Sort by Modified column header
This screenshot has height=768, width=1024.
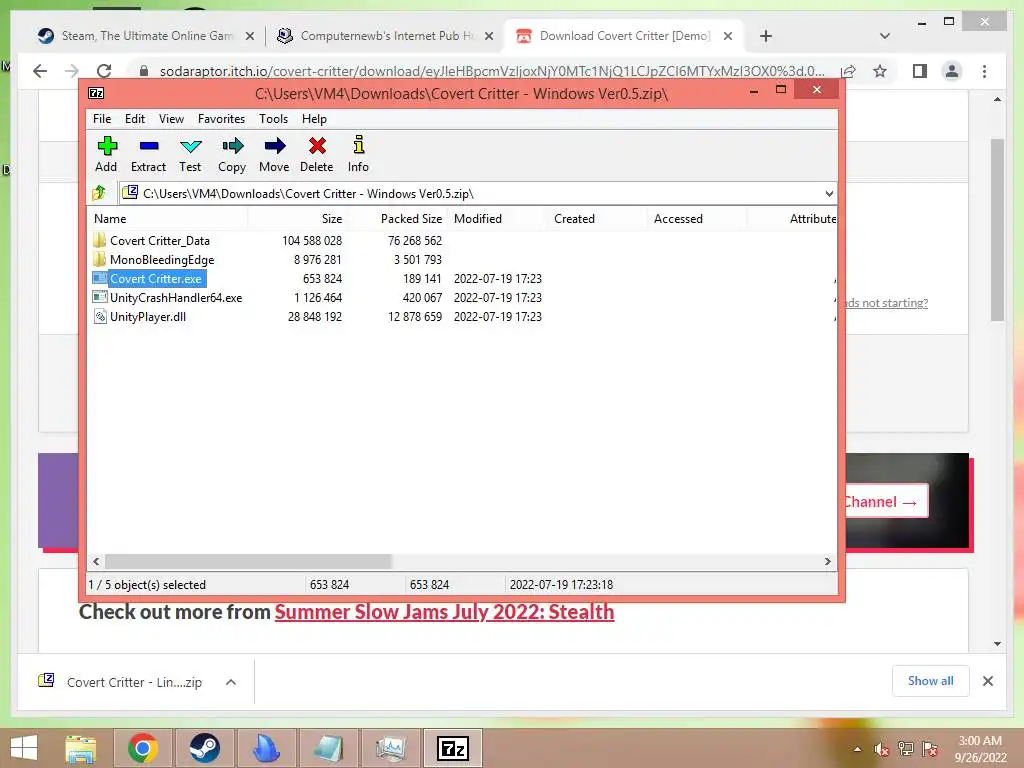click(x=498, y=219)
